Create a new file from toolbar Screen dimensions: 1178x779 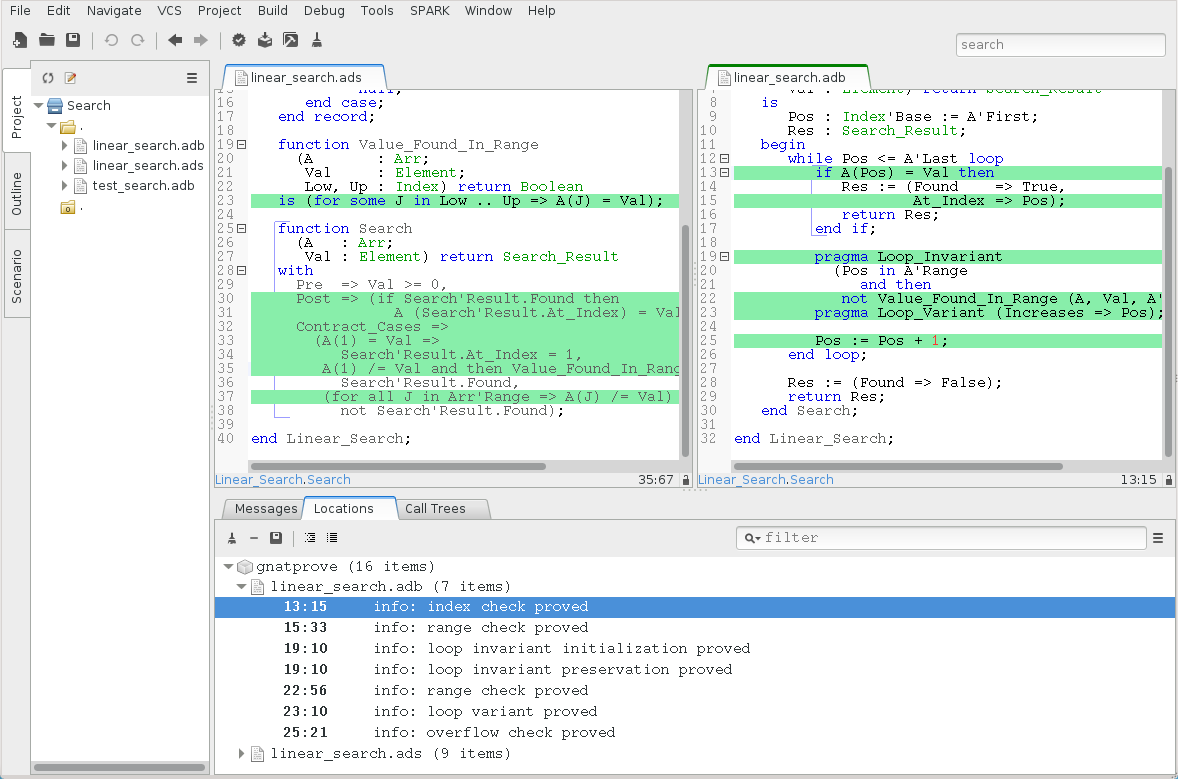pyautogui.click(x=20, y=41)
